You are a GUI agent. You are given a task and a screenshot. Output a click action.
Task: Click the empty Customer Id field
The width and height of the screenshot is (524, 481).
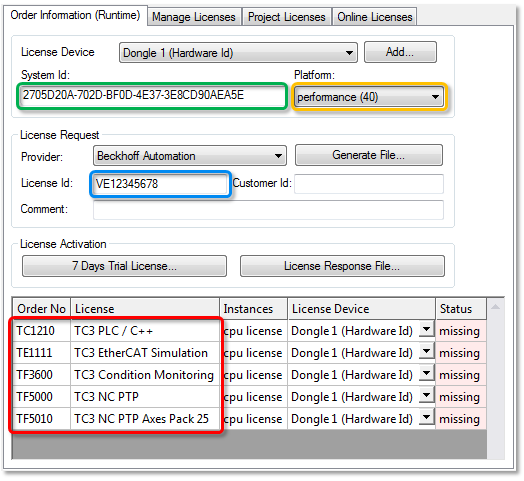[369, 184]
